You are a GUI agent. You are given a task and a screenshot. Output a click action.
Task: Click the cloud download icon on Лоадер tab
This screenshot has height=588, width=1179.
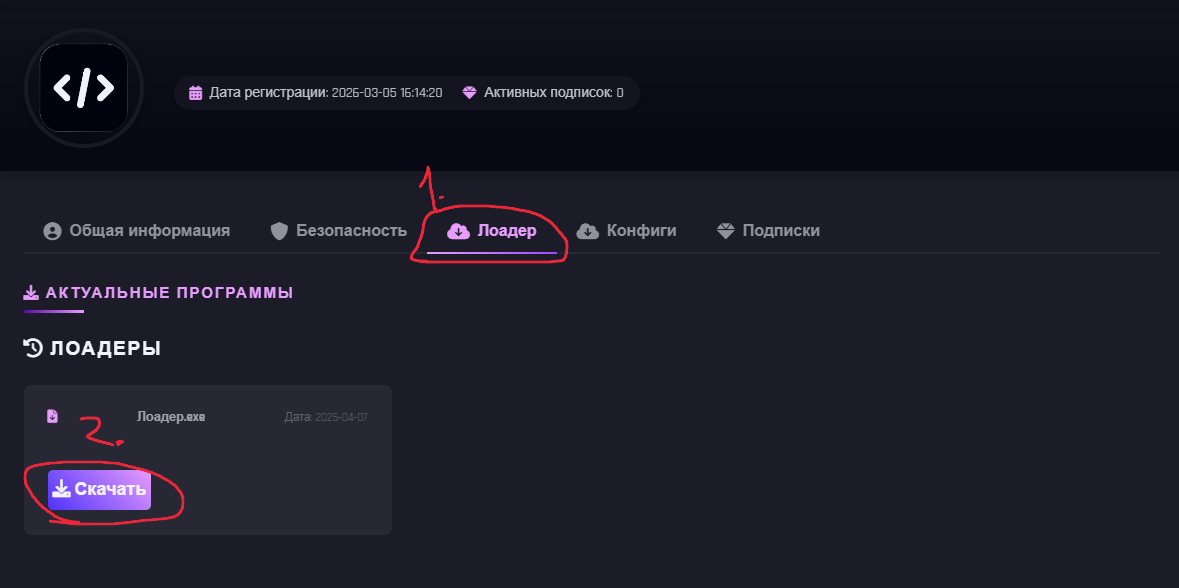click(458, 231)
